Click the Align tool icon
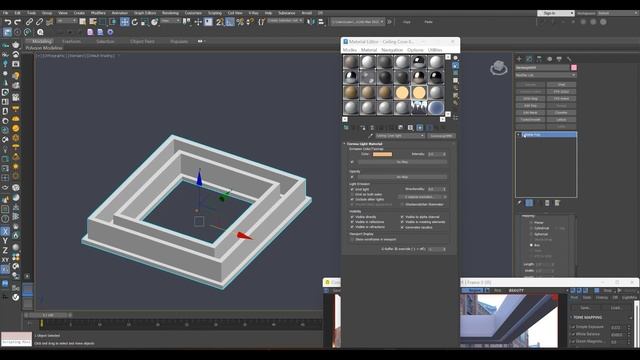Image resolution: width=640 pixels, height=360 pixels. 321,22
